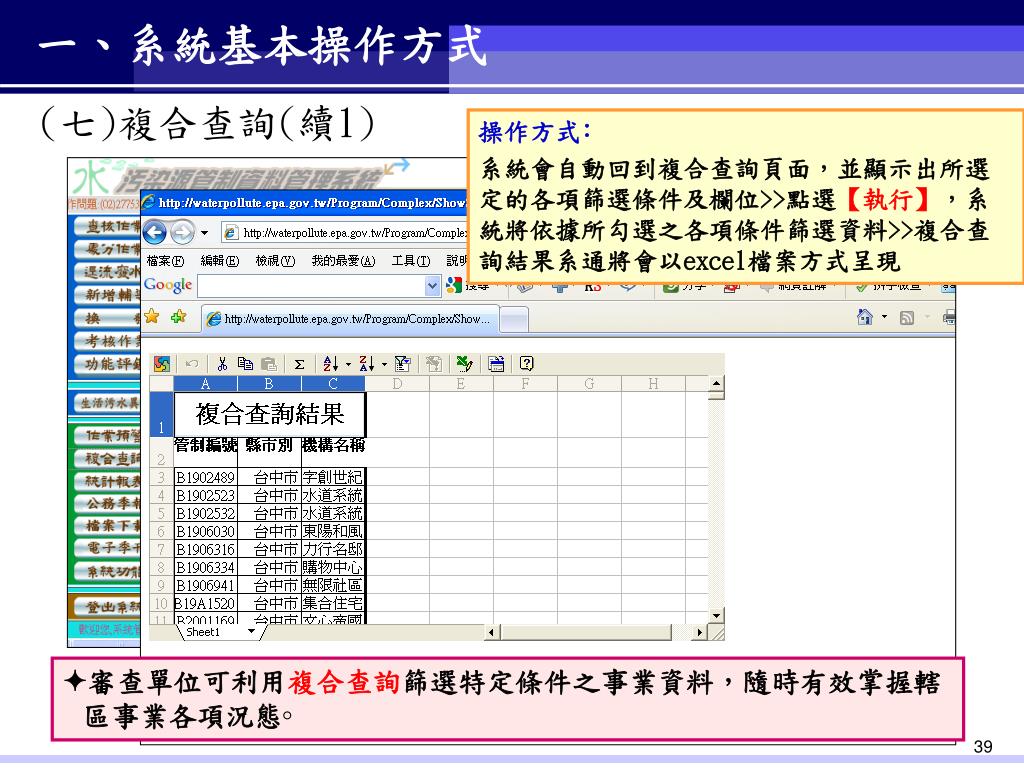Open the 編輯(E) menu

219,261
